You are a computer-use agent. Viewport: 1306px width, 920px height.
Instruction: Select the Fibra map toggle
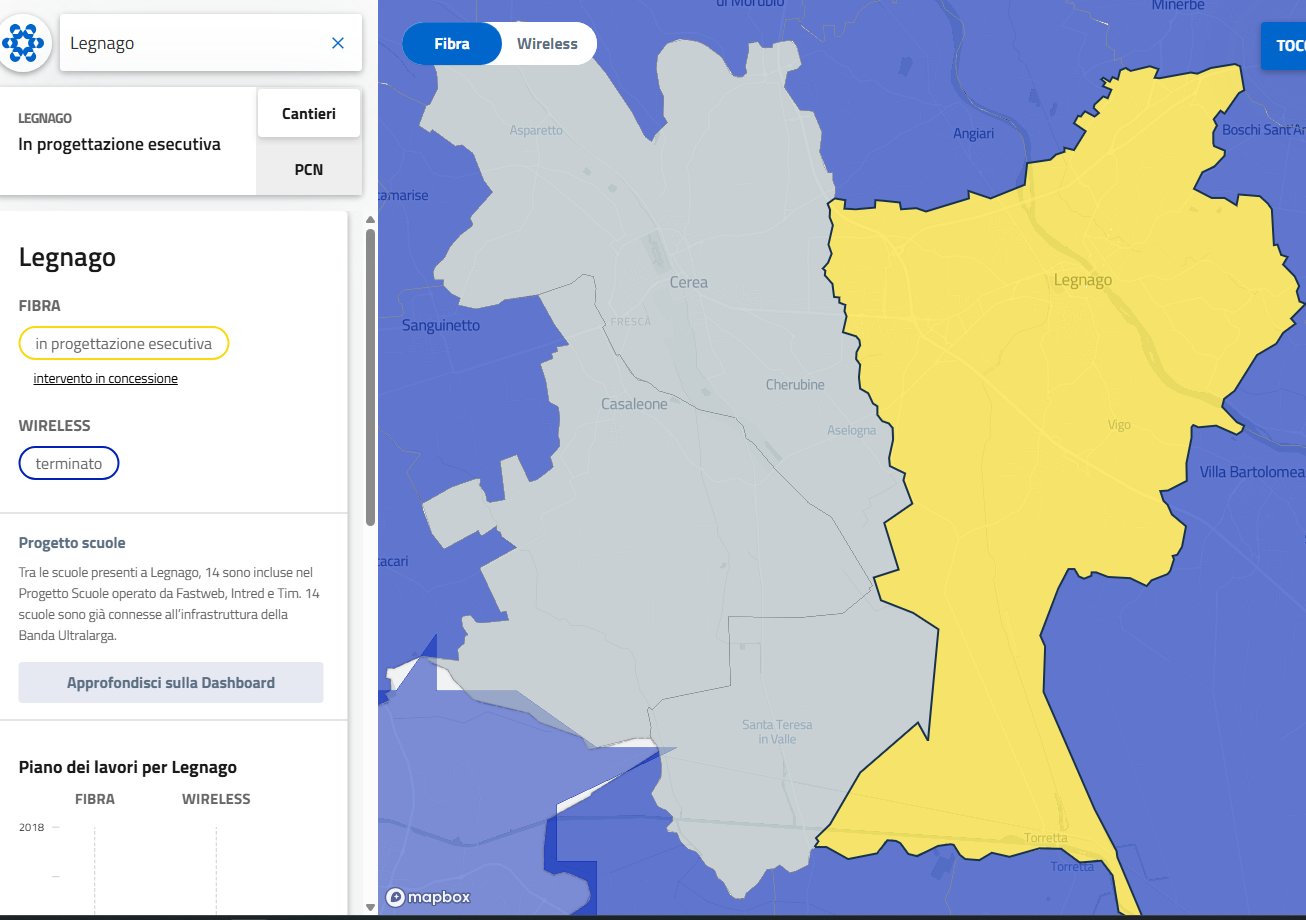tap(452, 44)
